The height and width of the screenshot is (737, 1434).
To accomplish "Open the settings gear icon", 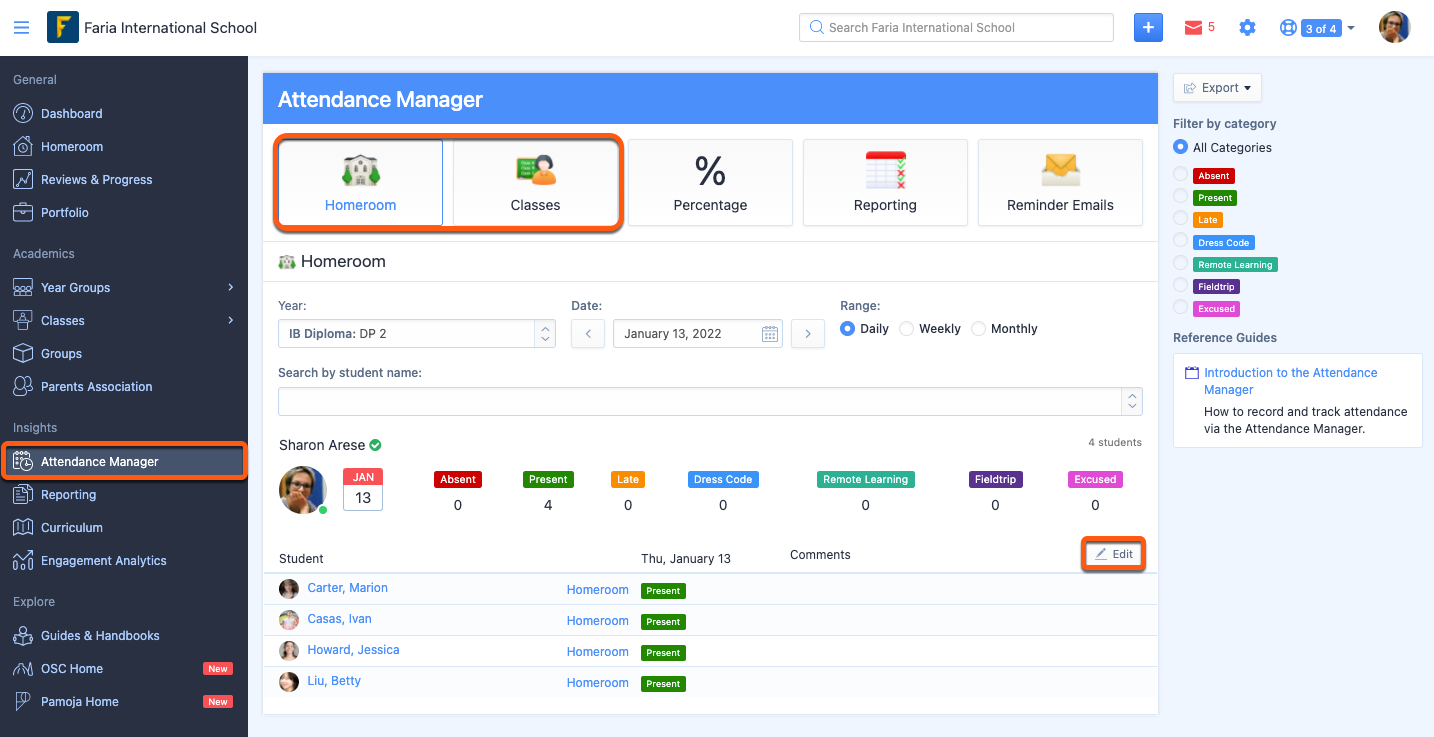I will pos(1247,28).
